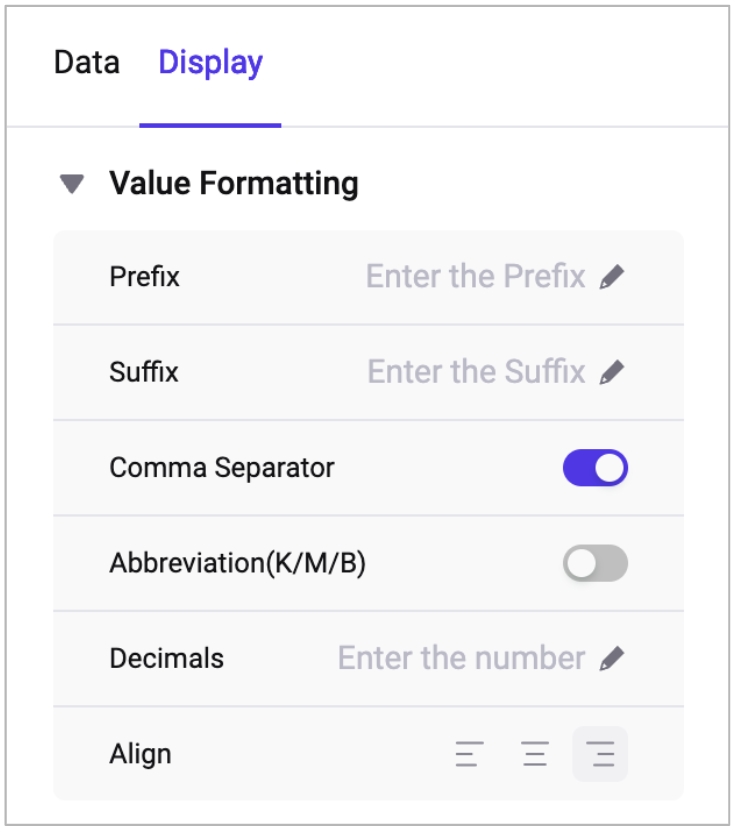Select the Display tab
This screenshot has height=836, width=738.
tap(210, 63)
